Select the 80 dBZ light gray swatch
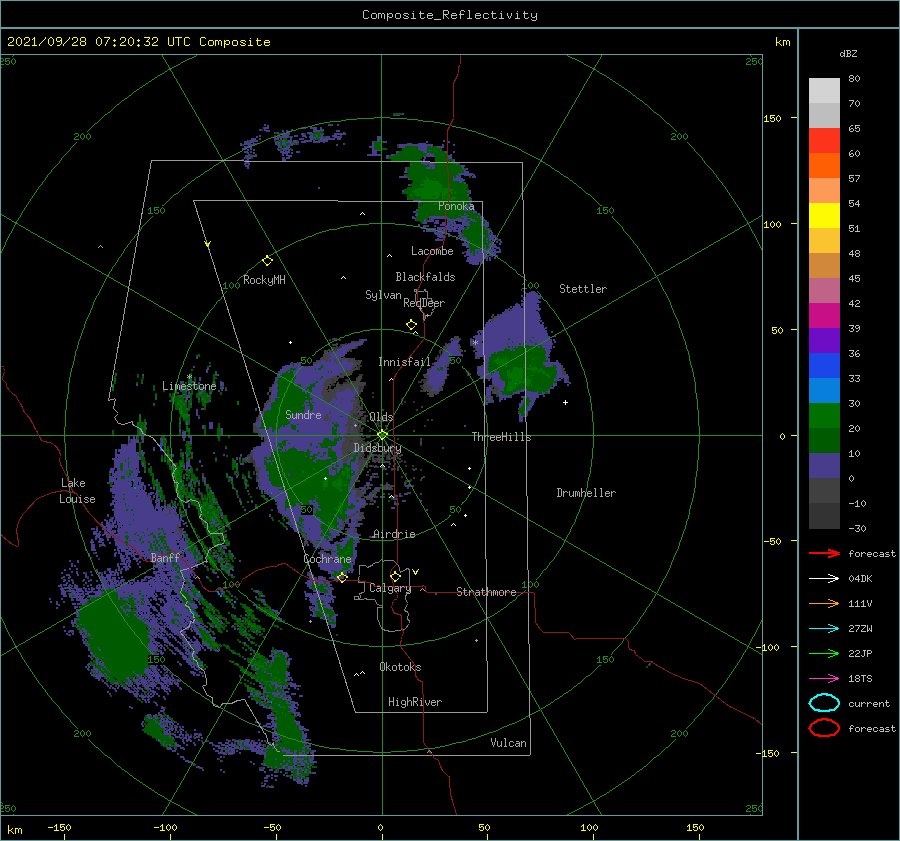Screen dimensions: 900x841 (x=824, y=90)
